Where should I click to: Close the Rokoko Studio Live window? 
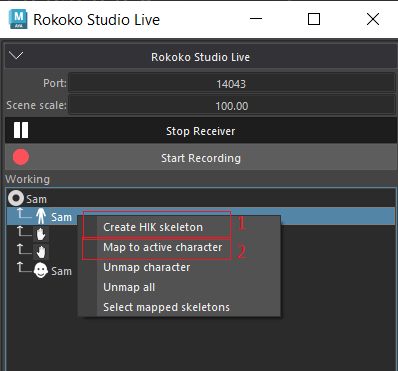point(373,19)
